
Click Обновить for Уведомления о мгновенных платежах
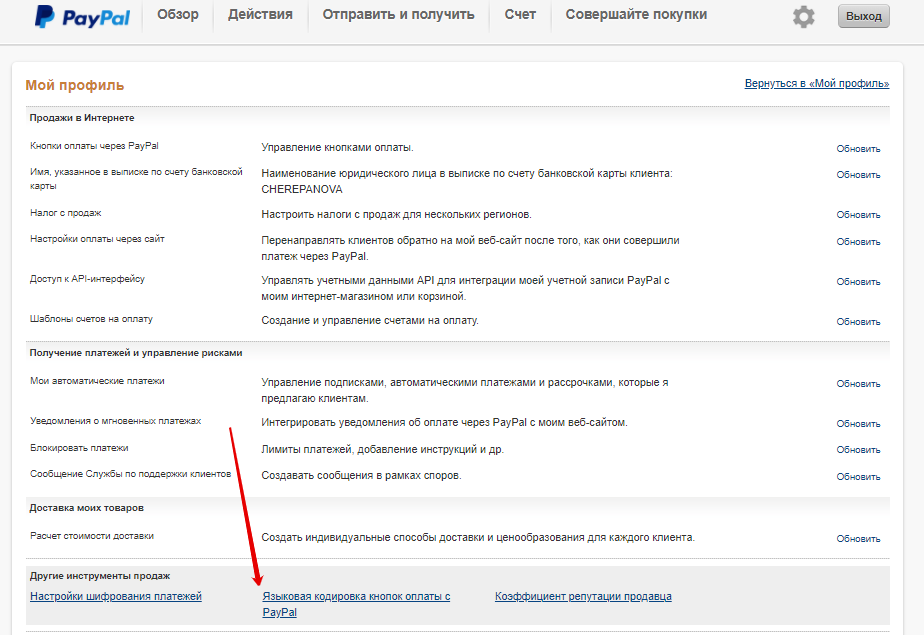[858, 424]
